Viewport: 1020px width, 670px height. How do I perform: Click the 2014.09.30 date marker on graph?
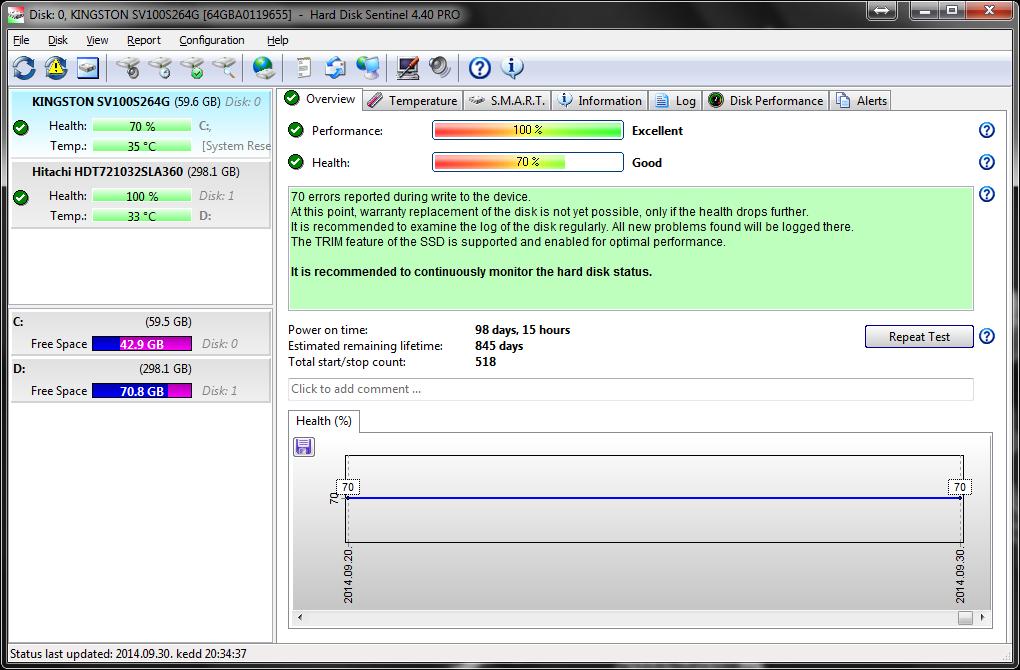coord(960,576)
